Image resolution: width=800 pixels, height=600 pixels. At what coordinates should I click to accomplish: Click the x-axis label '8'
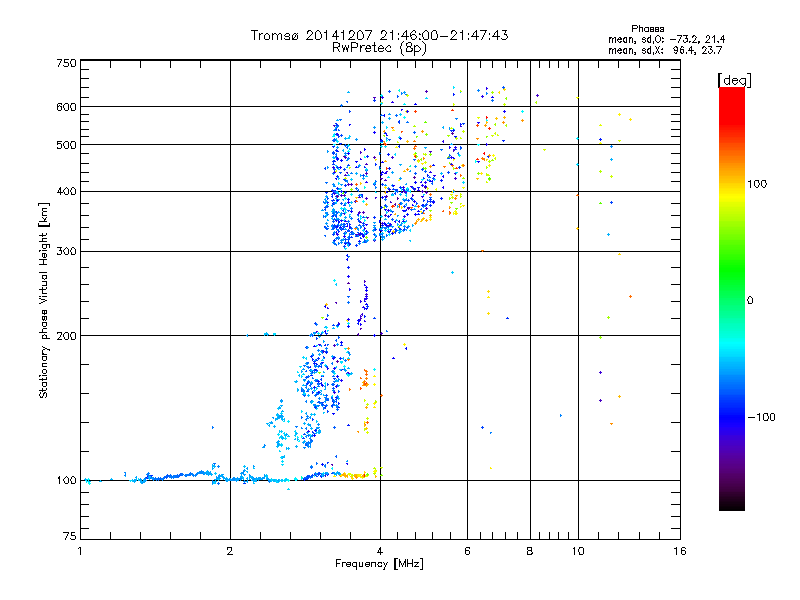(530, 551)
